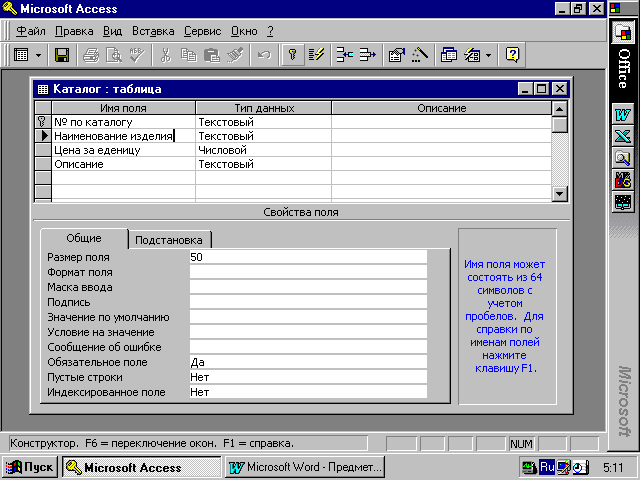640x480 pixels.
Task: Click the New Object toolbar icon
Action: 472,55
